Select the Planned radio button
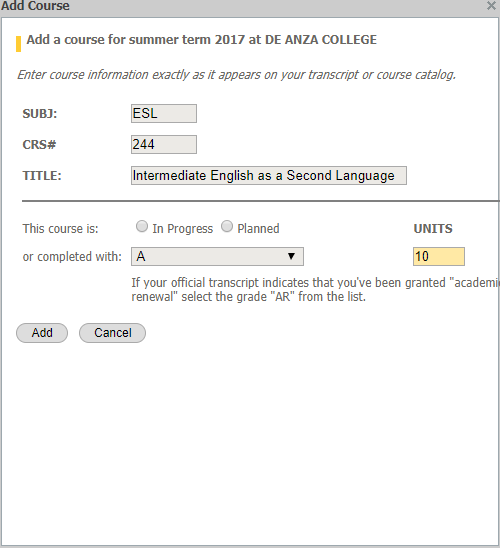This screenshot has width=500, height=548. pos(227,226)
